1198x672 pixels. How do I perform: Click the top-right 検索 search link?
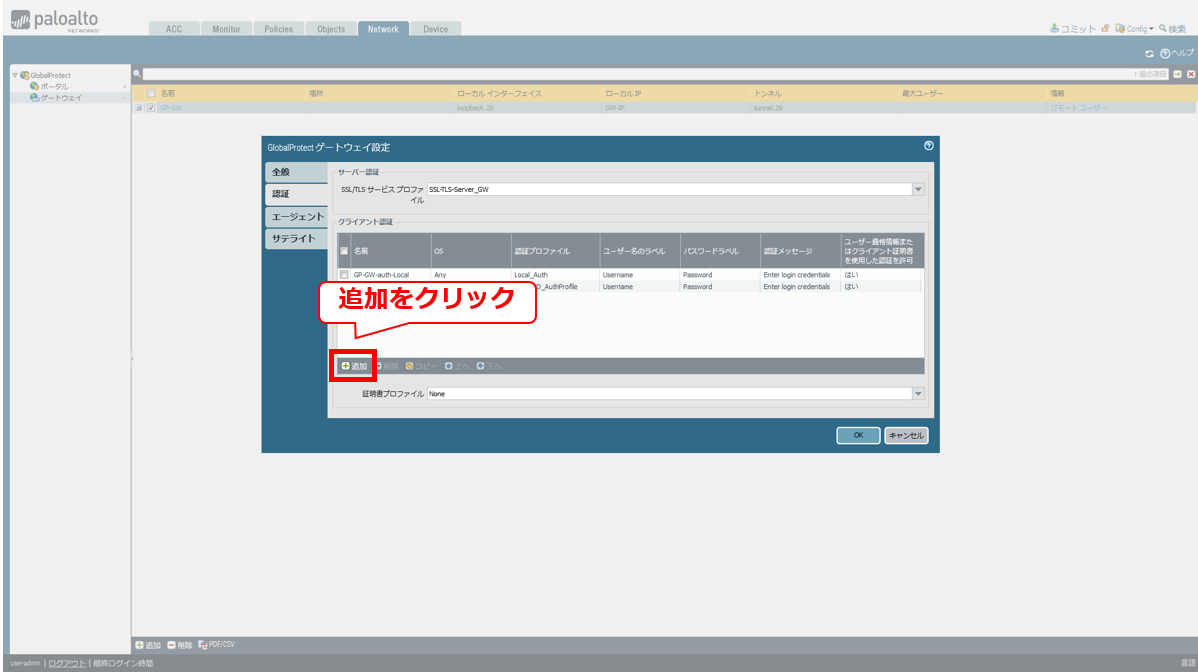[1173, 29]
